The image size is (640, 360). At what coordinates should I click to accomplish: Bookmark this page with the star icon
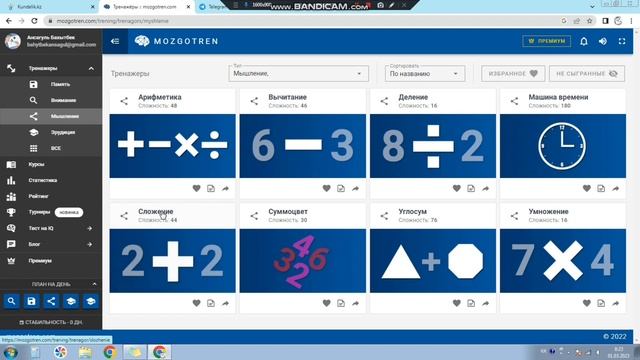(589, 21)
